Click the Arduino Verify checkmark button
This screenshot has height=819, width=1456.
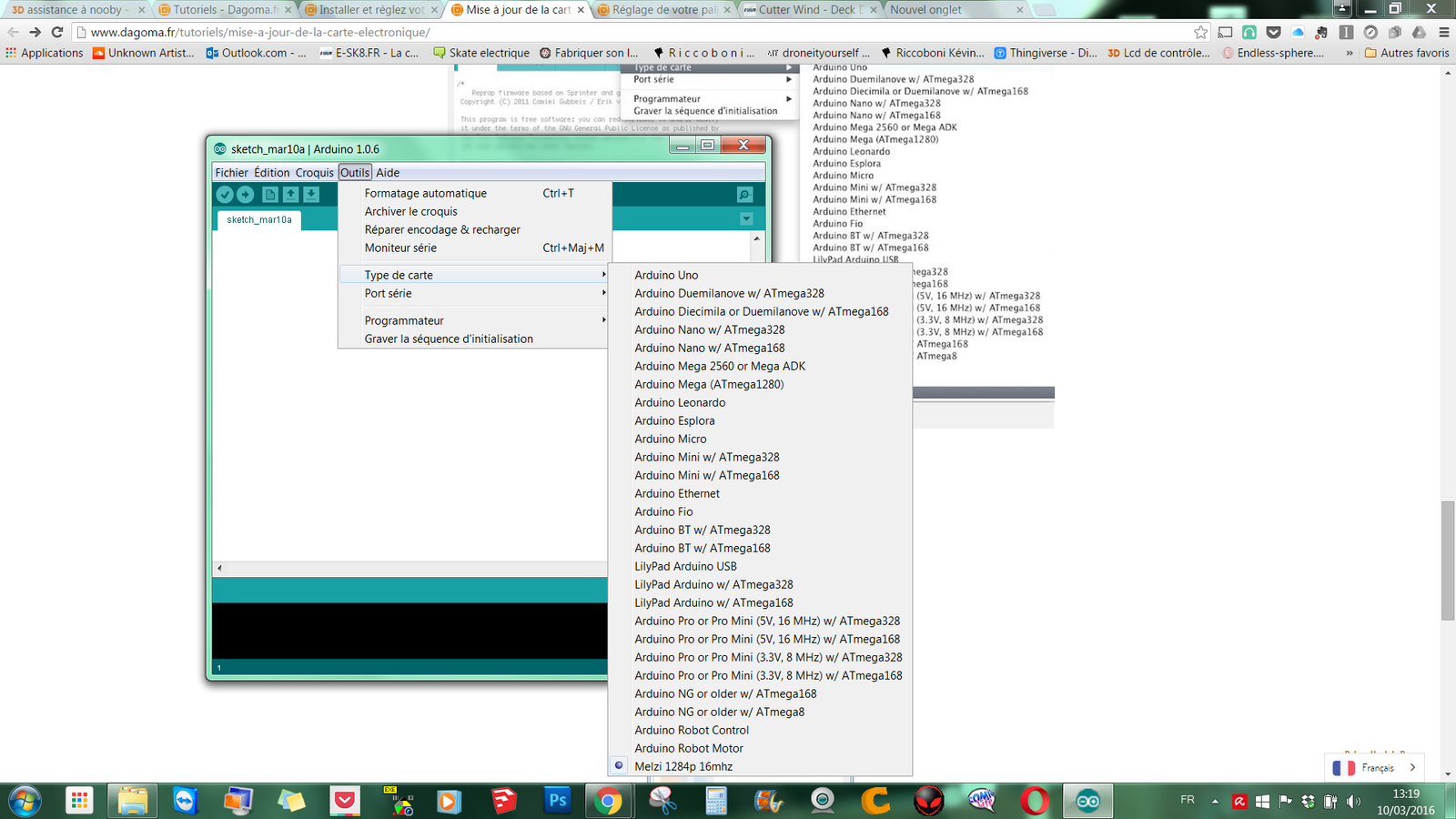tap(225, 194)
